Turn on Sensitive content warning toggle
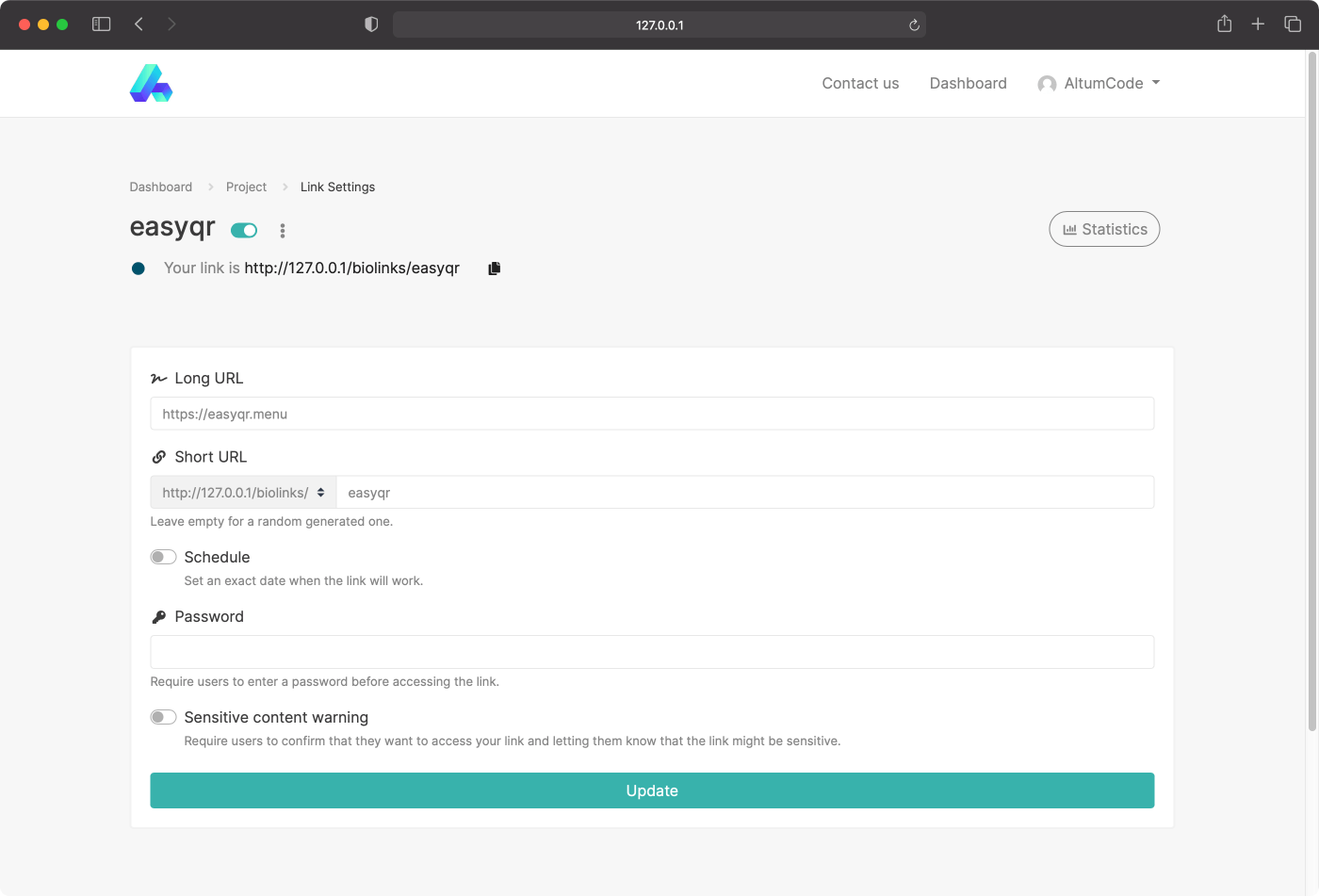1319x896 pixels. (163, 717)
